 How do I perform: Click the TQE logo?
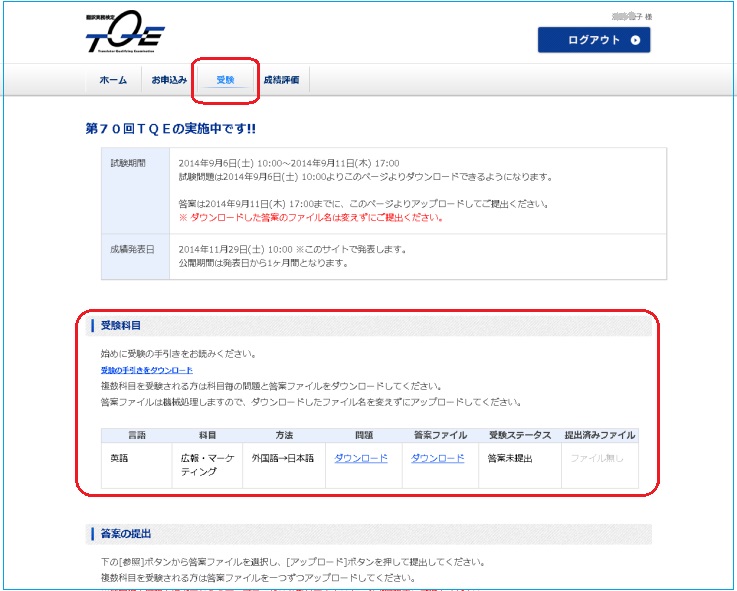click(125, 32)
